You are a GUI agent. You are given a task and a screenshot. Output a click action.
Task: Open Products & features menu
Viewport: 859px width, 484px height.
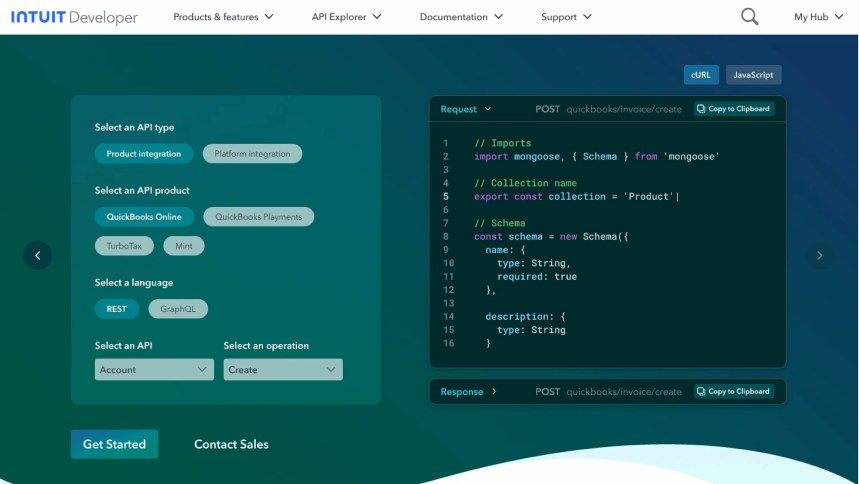(x=223, y=17)
